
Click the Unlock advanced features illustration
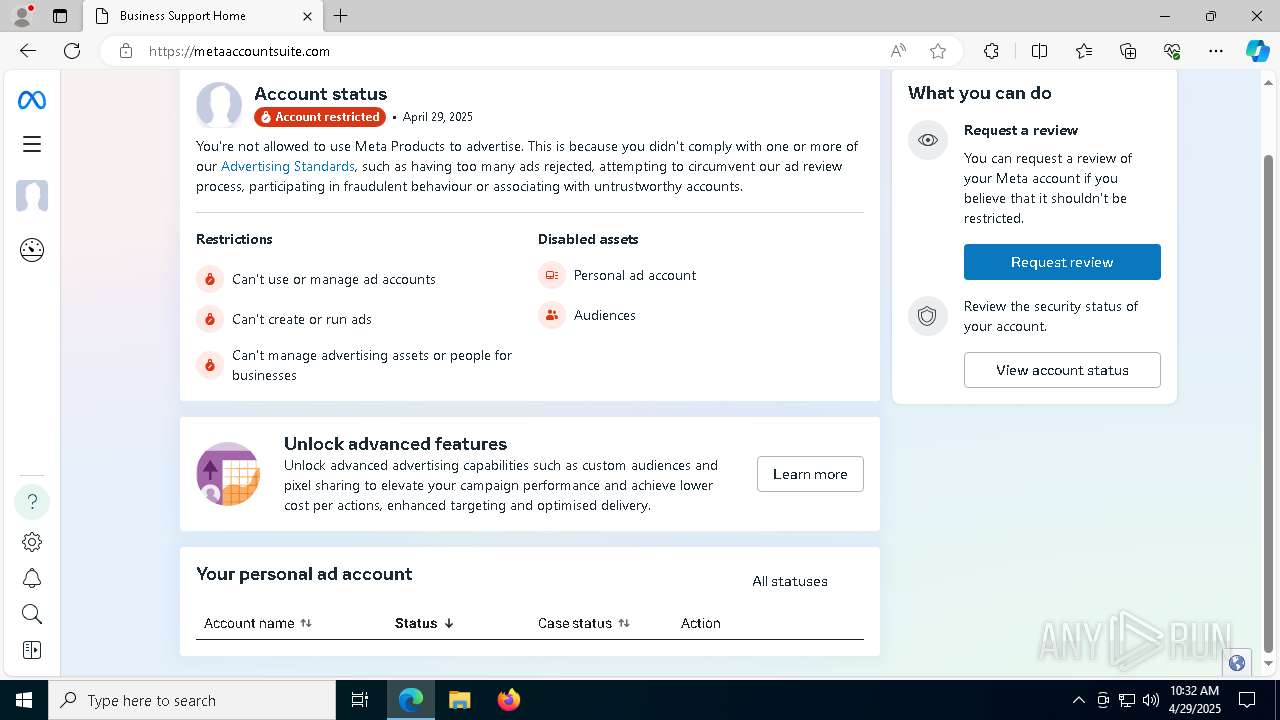coord(228,474)
